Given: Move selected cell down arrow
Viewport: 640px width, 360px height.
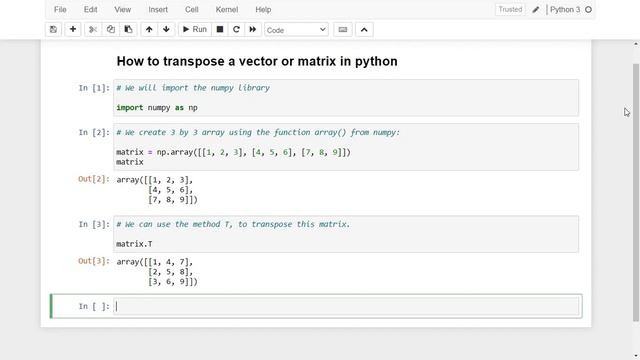Looking at the screenshot, I should (x=166, y=29).
